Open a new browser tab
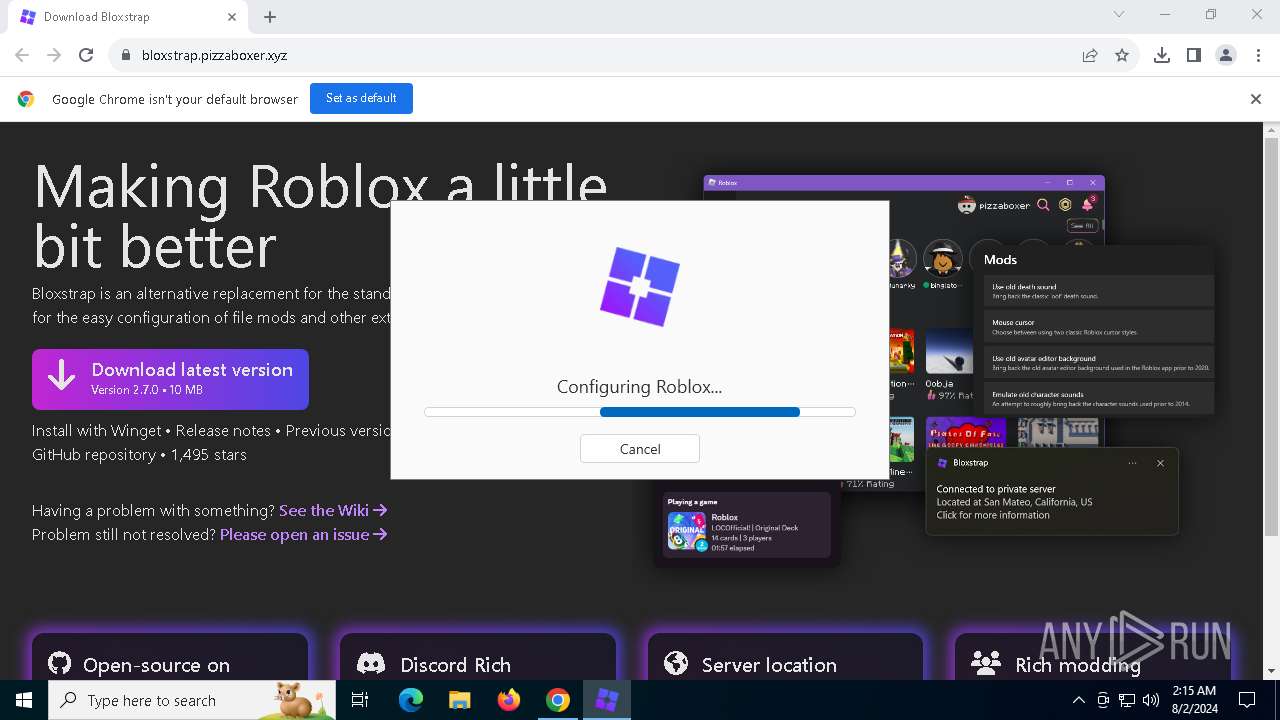Screen dimensions: 1280x720 click(270, 16)
